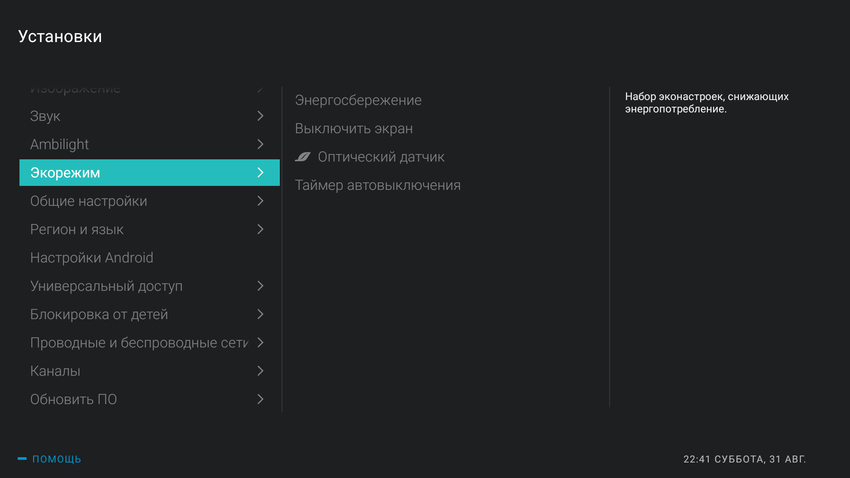Select the Энергосбережение option

(x=358, y=100)
